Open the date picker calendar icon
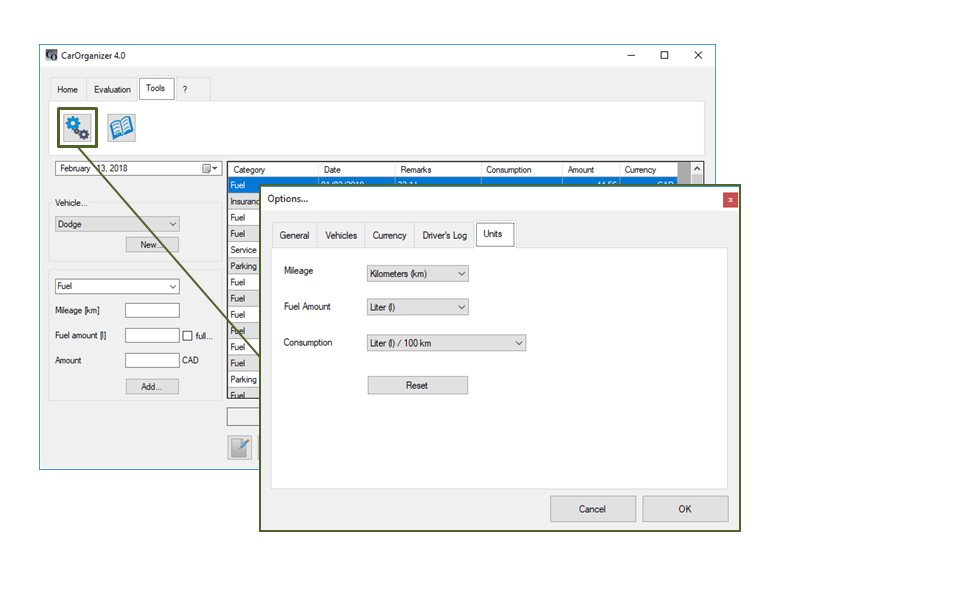The image size is (960, 600). coord(210,169)
